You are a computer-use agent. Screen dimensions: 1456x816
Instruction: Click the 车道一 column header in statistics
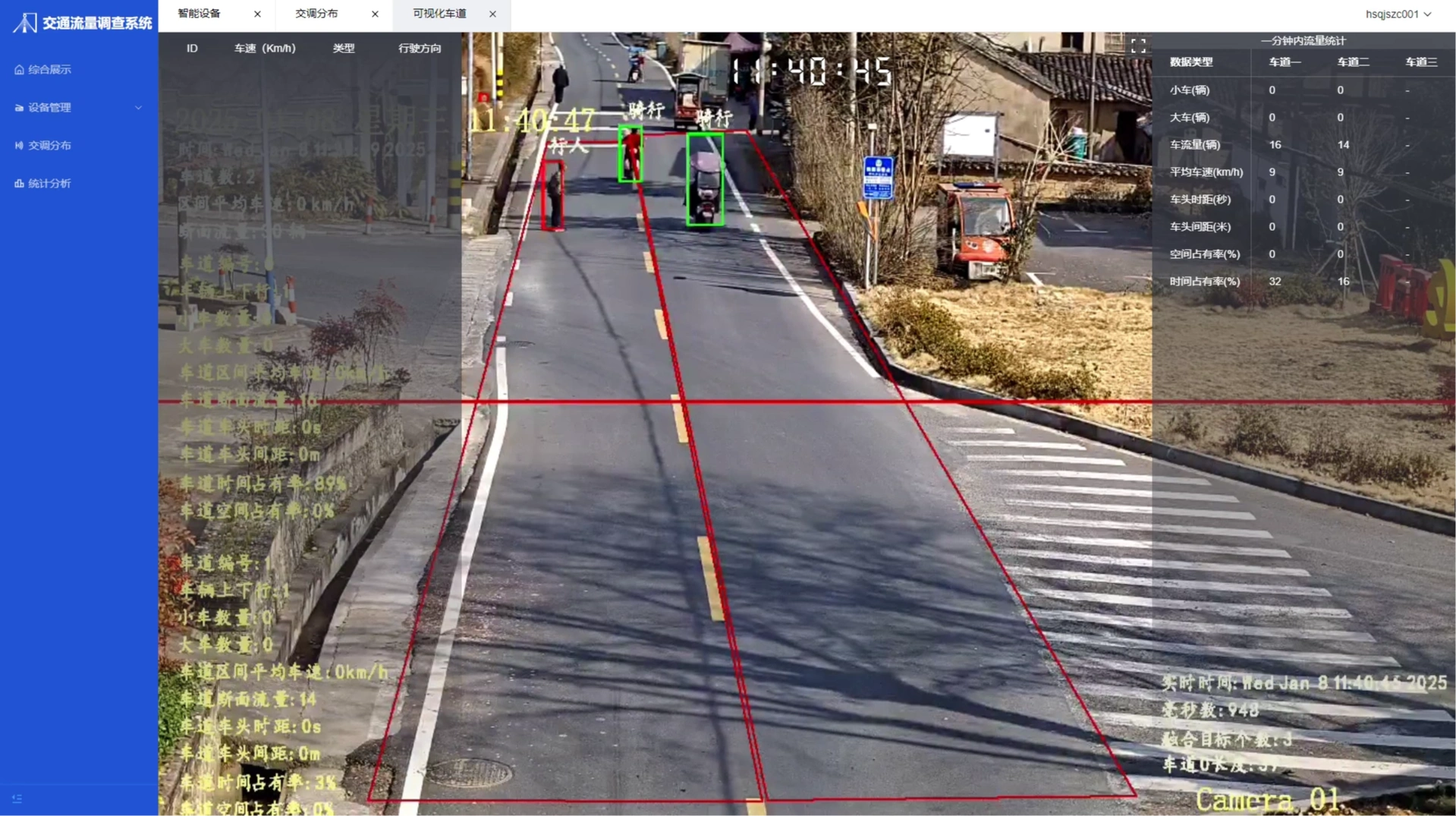coord(1284,62)
